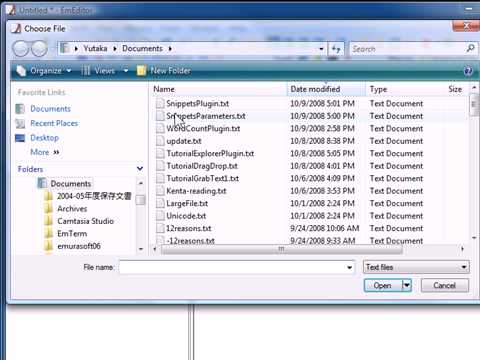This screenshot has height=360, width=480.
Task: Click the Camtasia Studio folder icon
Action: pyautogui.click(x=48, y=221)
